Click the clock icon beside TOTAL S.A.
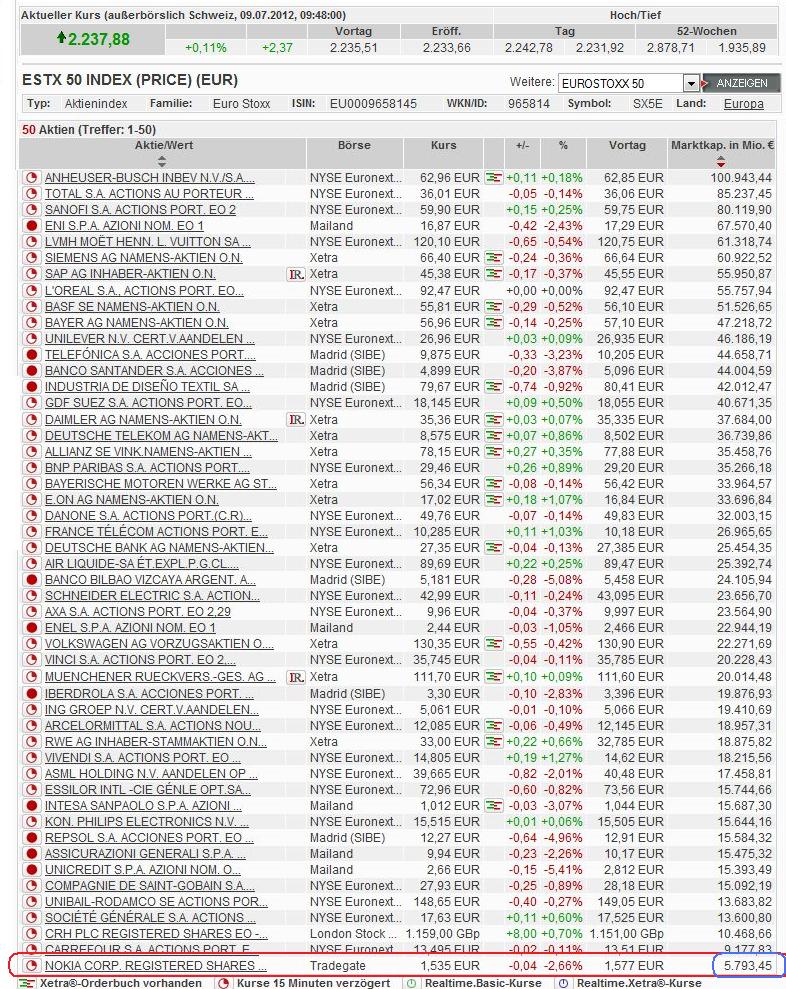 (32, 194)
